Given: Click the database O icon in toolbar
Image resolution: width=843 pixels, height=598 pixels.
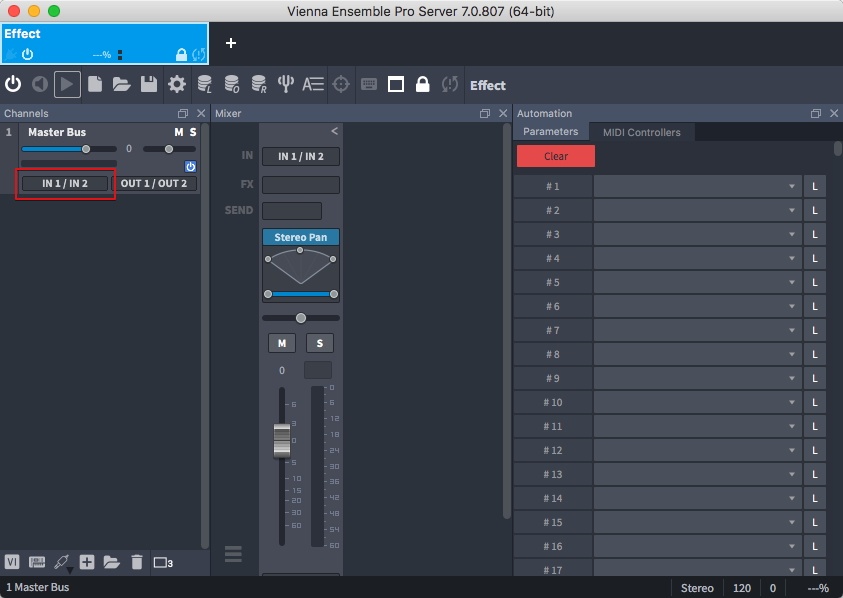Looking at the screenshot, I should [232, 84].
